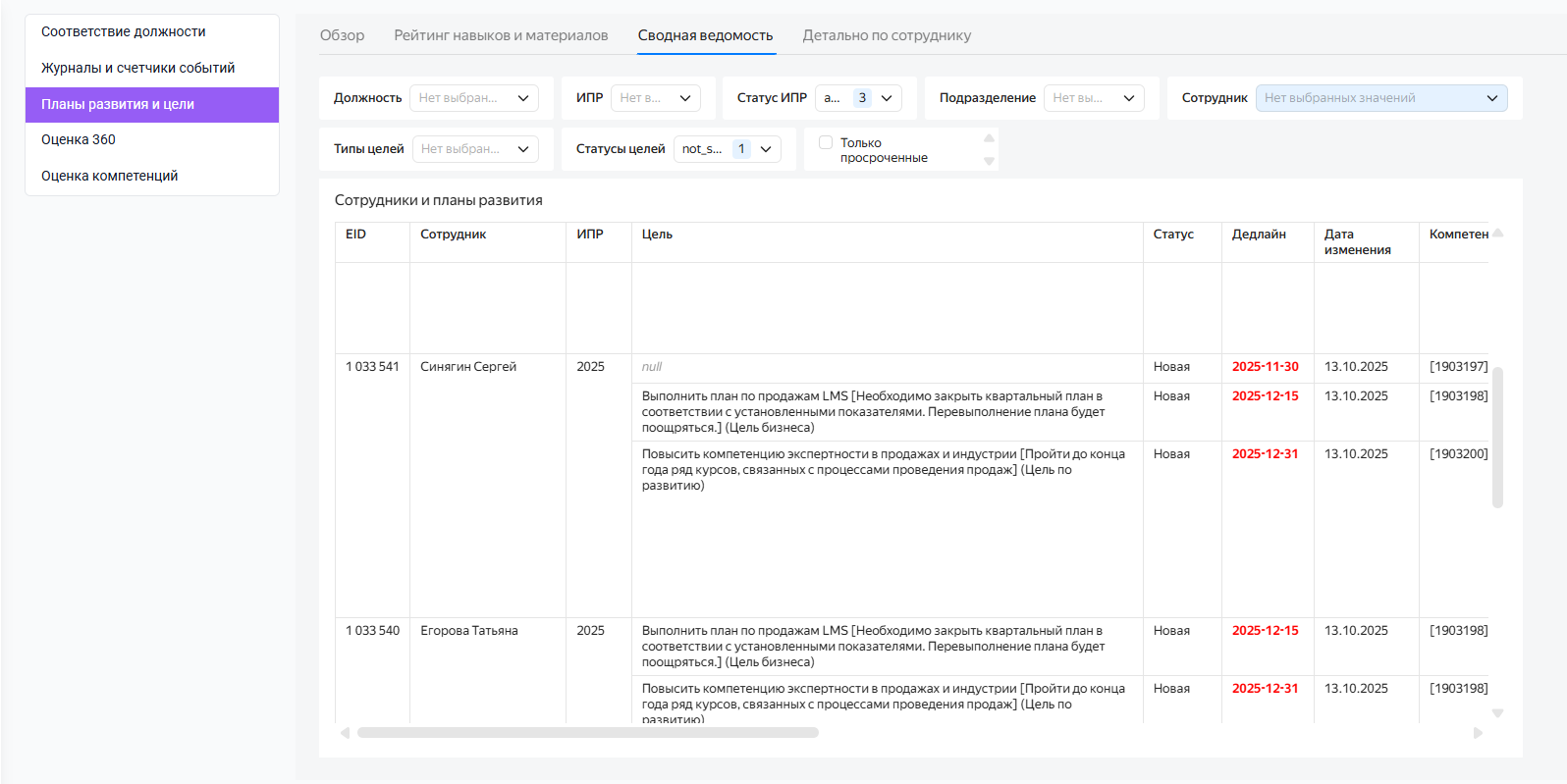Click the table scroll left arrow

[345, 733]
